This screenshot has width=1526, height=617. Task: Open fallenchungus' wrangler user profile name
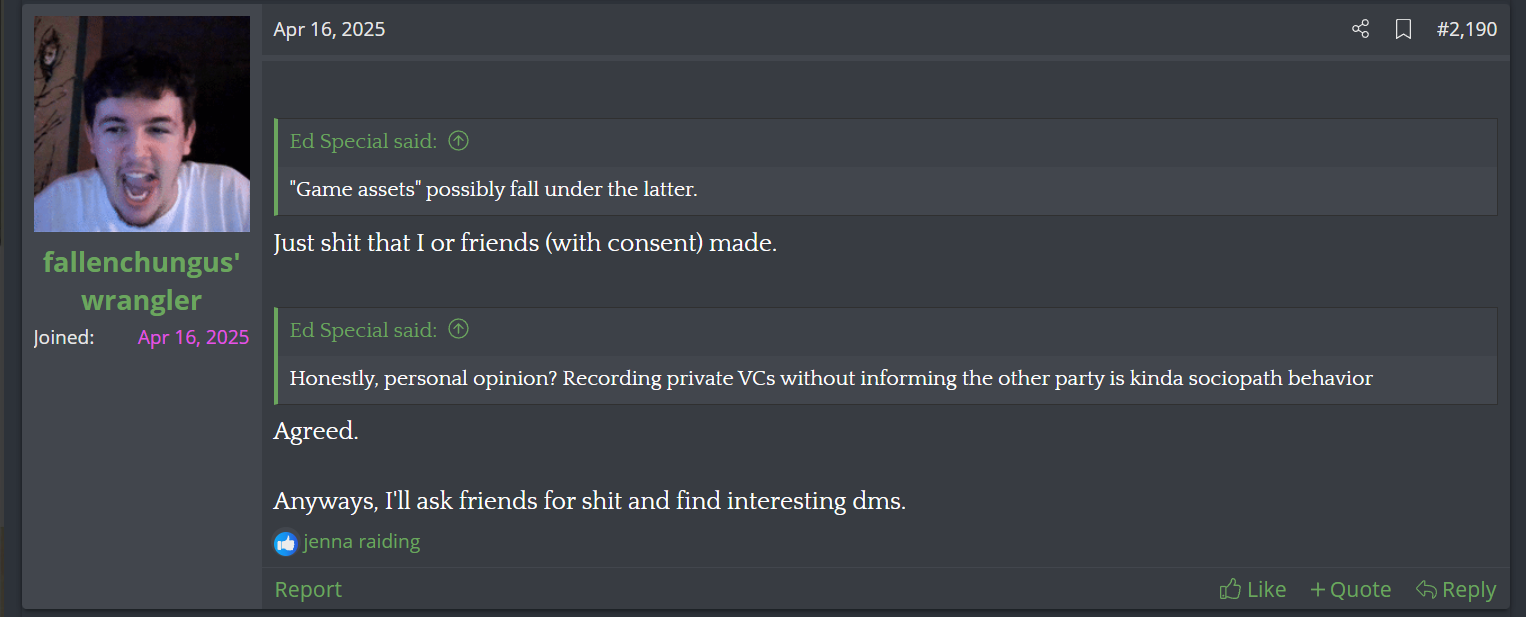142,280
